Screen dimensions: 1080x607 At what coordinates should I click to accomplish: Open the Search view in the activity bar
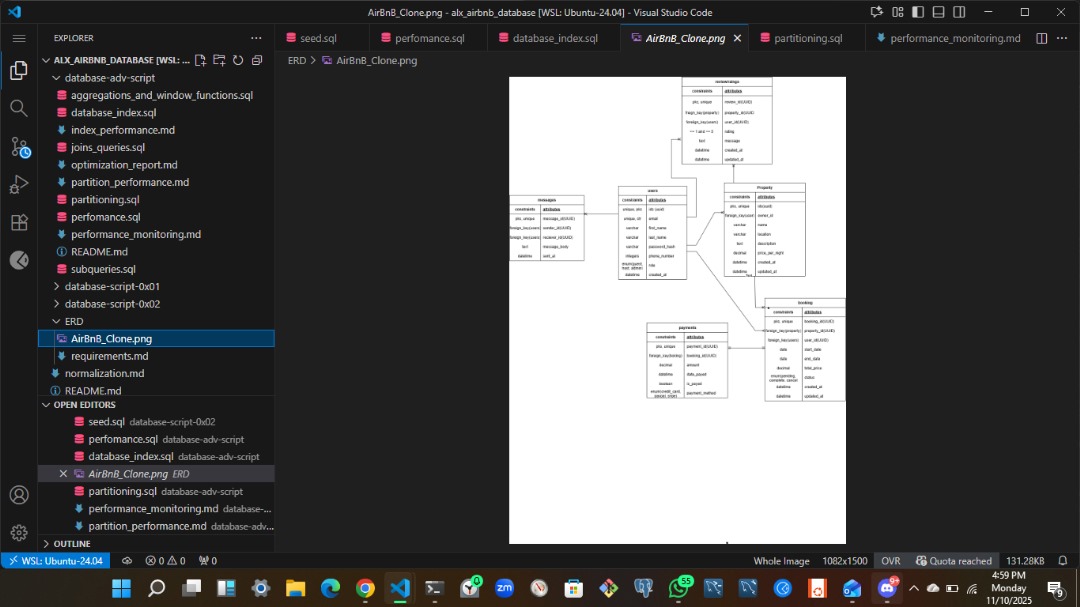click(x=18, y=109)
